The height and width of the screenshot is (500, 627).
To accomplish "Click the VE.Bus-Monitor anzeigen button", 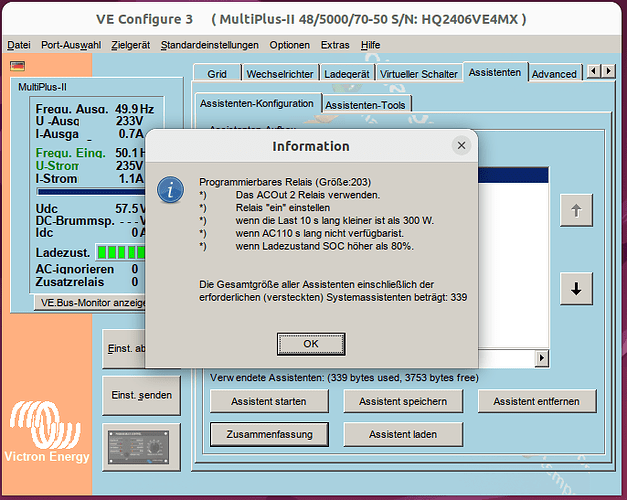I will 91,303.
